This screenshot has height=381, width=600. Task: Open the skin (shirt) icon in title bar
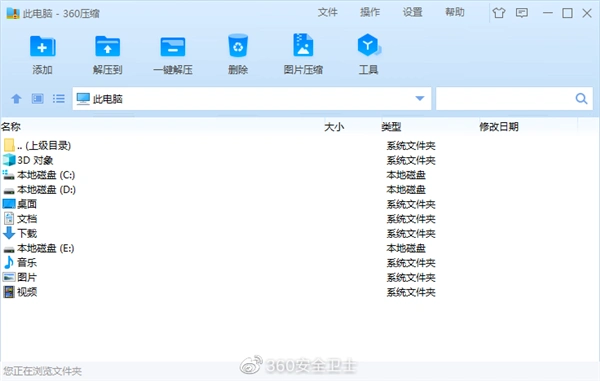coord(499,13)
